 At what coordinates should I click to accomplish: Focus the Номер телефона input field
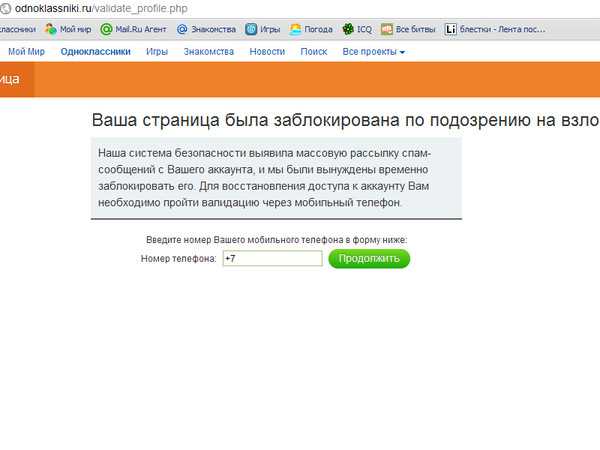click(272, 259)
